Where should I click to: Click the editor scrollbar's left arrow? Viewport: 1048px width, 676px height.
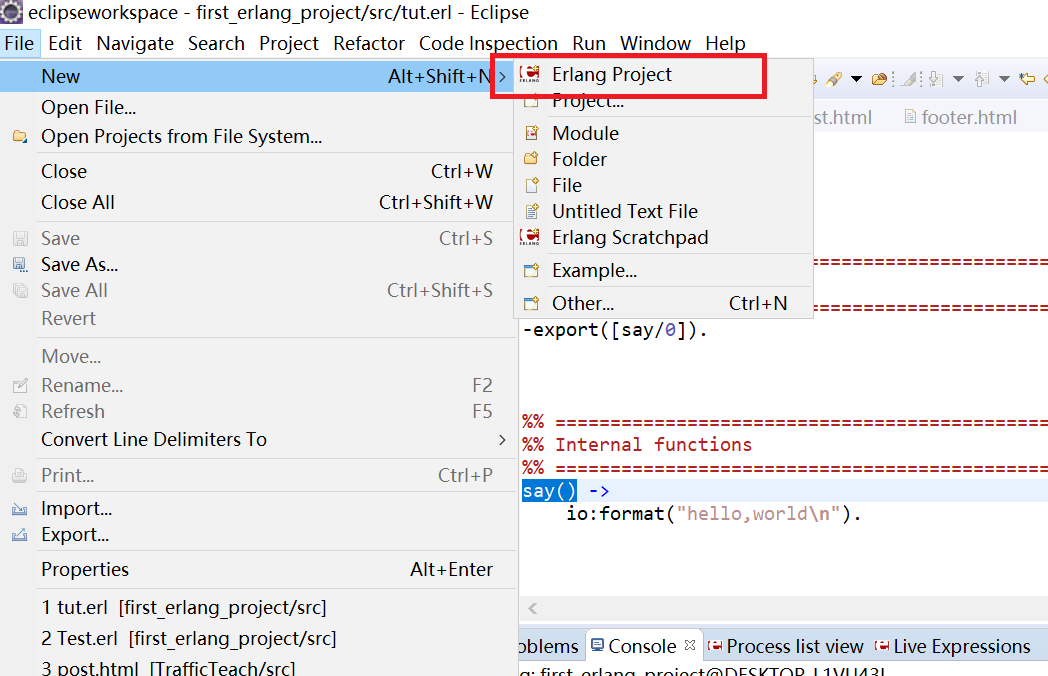coord(533,608)
